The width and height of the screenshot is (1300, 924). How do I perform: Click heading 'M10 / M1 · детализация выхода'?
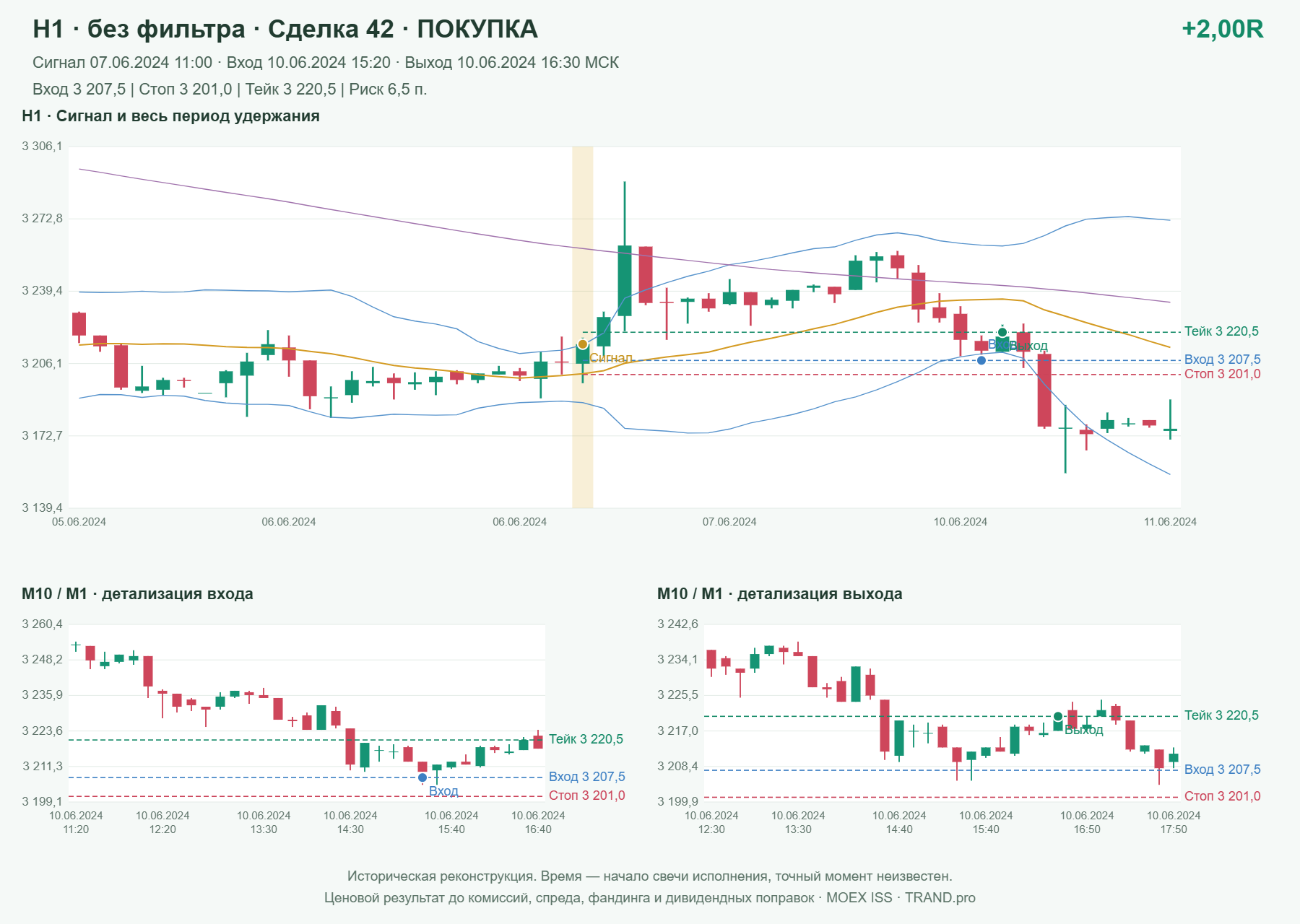tap(779, 594)
